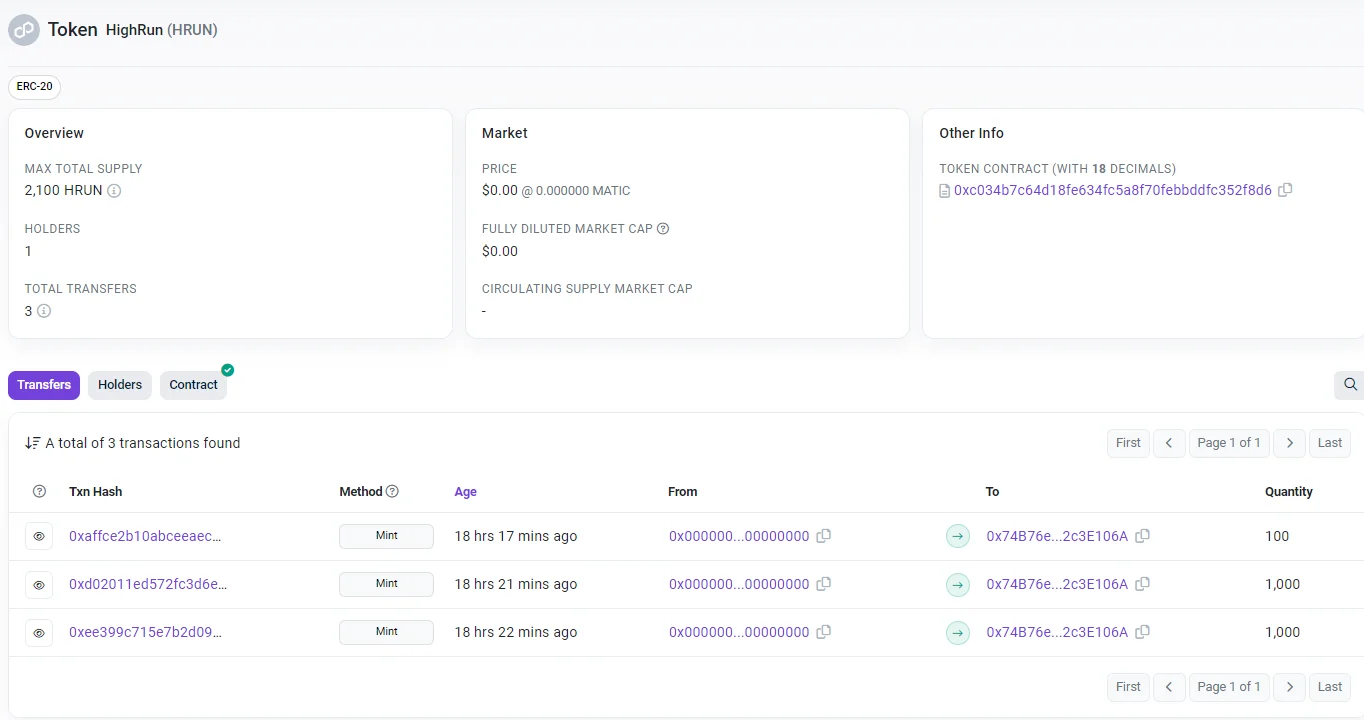
Task: Click info icon beside total transfers count 3
Action: click(43, 311)
